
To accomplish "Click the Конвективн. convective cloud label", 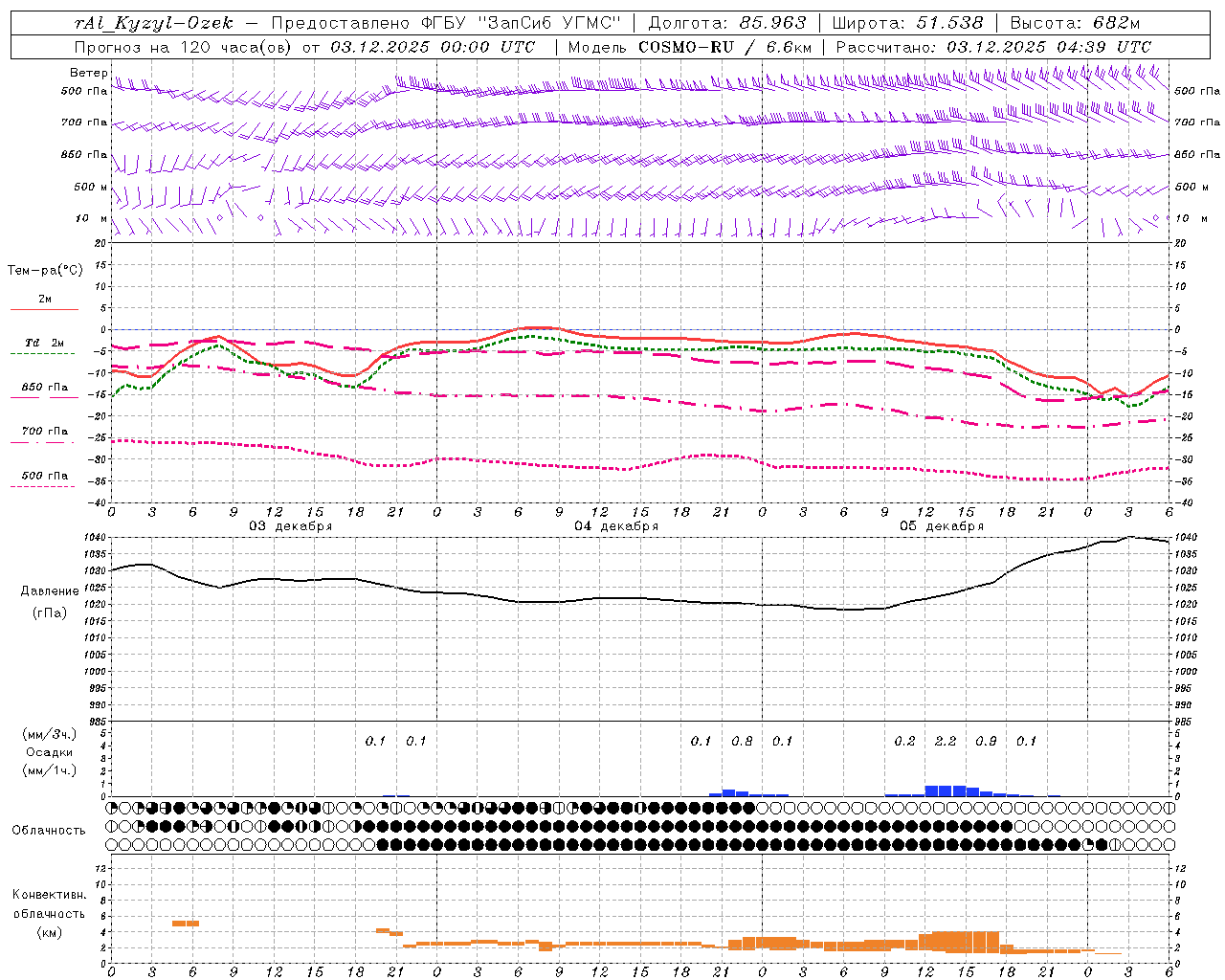I will pos(49,895).
